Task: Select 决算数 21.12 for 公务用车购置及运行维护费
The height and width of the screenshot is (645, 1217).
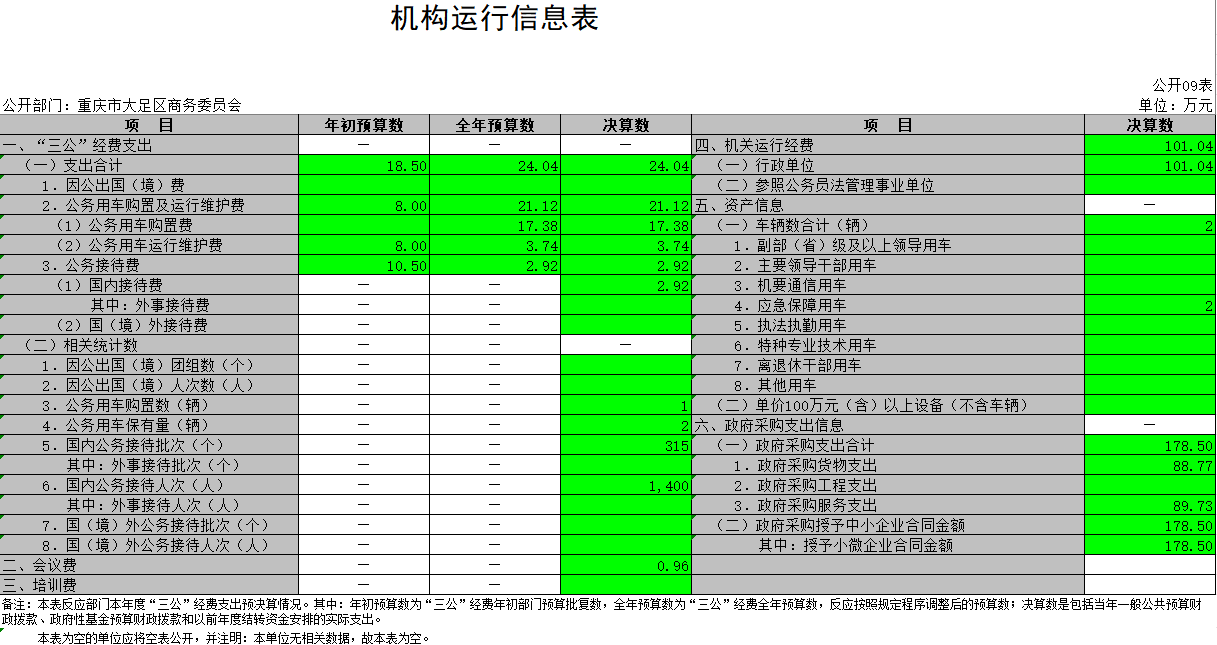Action: [x=626, y=205]
